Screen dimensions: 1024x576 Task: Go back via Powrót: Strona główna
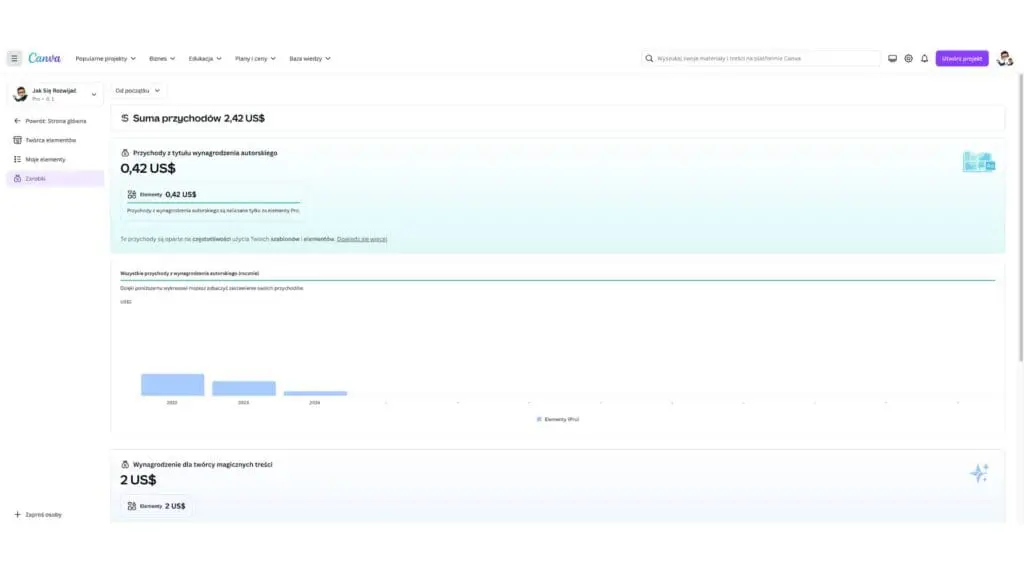click(56, 121)
